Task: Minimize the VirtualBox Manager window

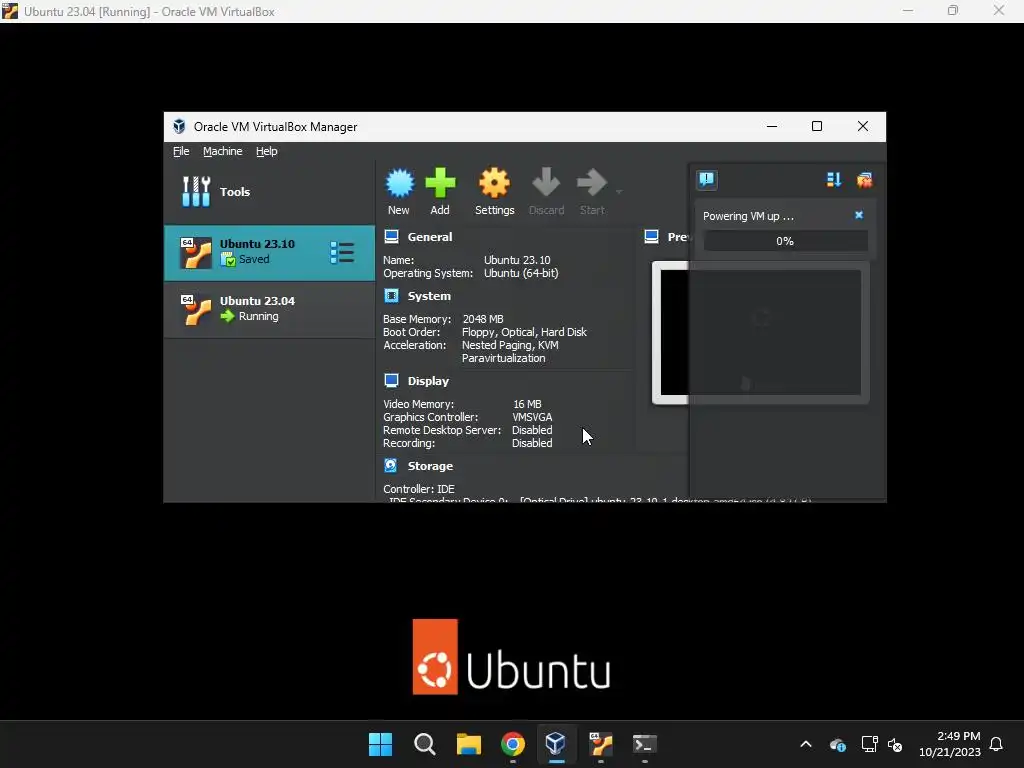Action: [772, 126]
